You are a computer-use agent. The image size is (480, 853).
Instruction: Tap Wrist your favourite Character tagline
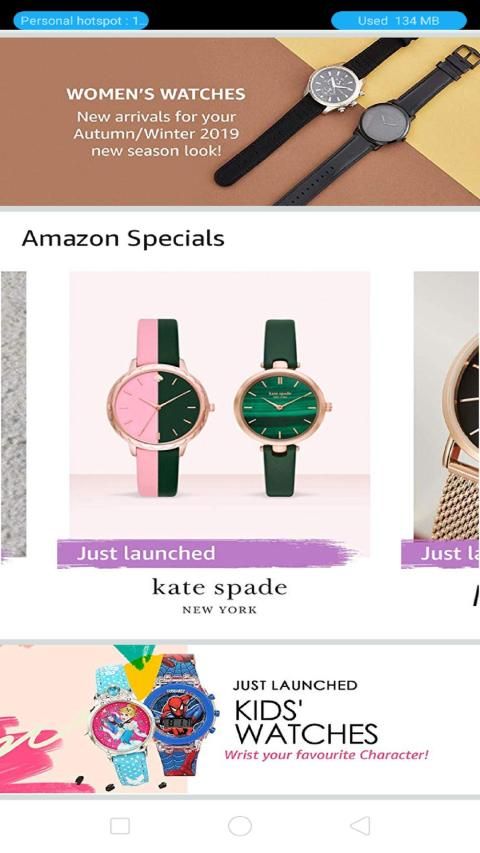coord(326,755)
